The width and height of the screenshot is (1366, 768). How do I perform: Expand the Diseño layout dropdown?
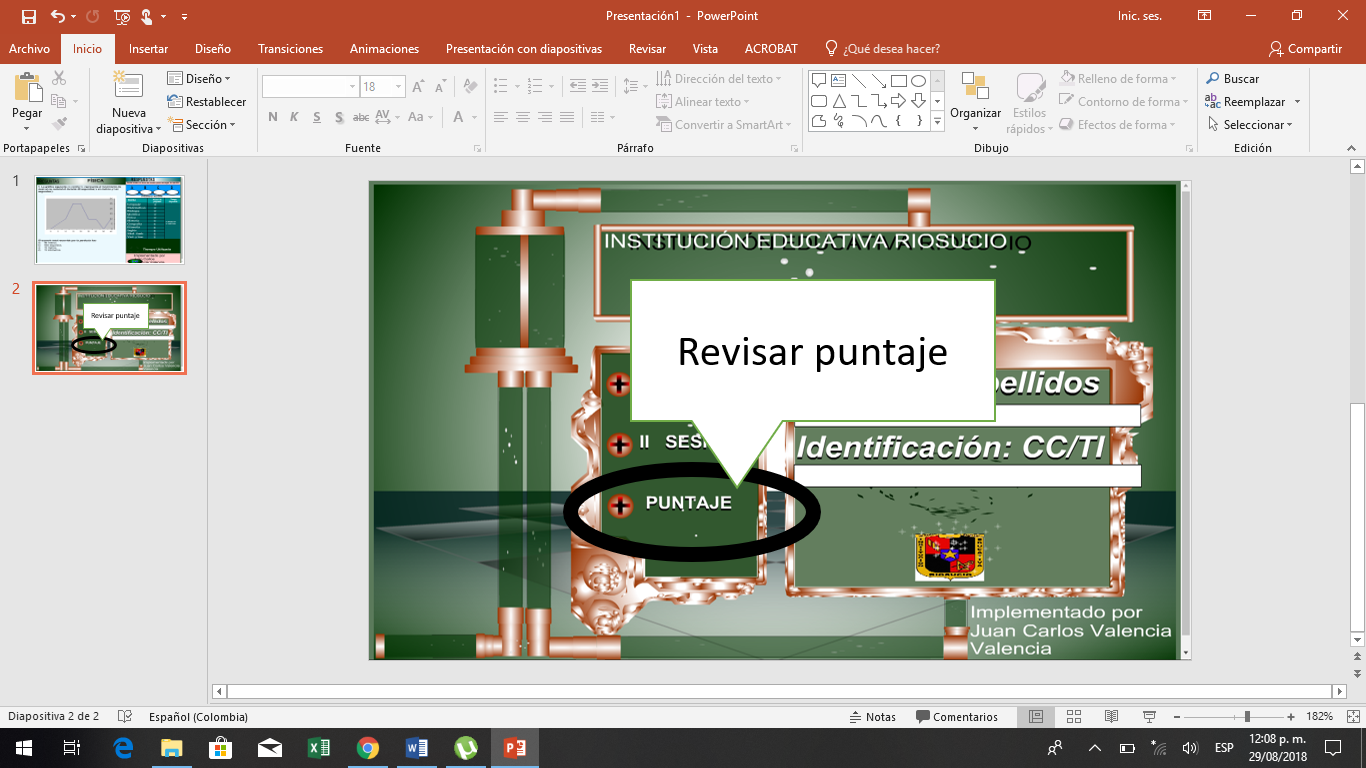pos(199,78)
